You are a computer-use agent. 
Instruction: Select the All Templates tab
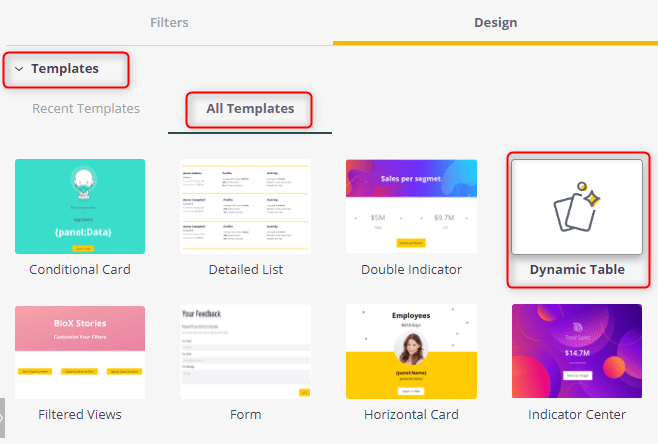pos(250,109)
